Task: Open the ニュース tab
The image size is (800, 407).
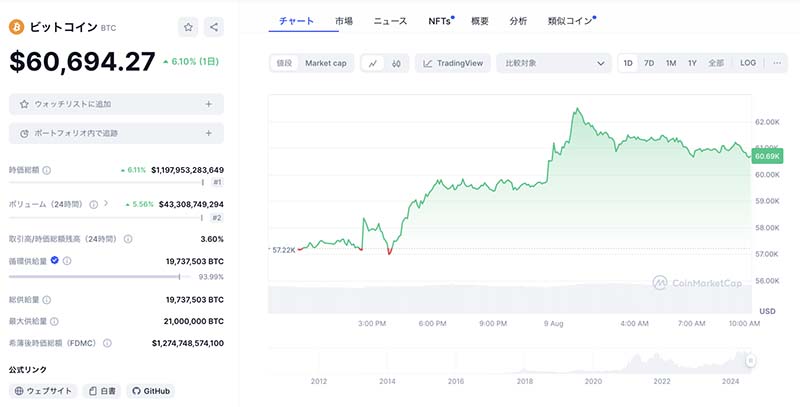Action: coord(390,21)
